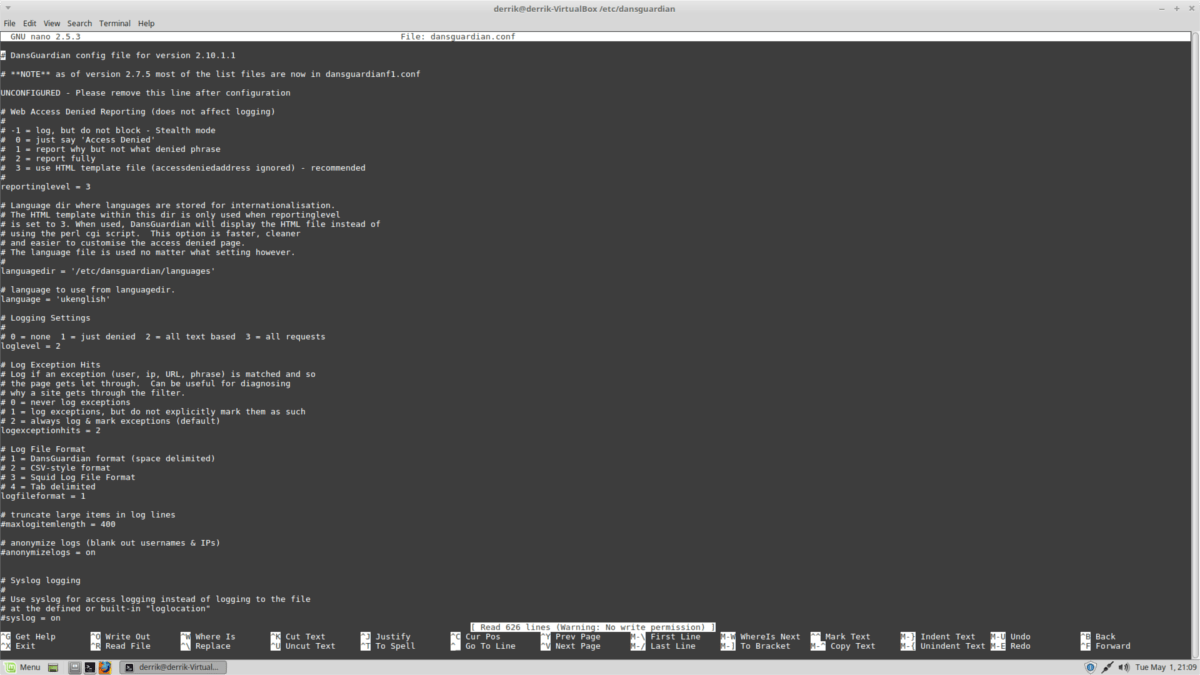This screenshot has width=1200, height=675.
Task: Open the Terminal menu
Action: pos(115,23)
